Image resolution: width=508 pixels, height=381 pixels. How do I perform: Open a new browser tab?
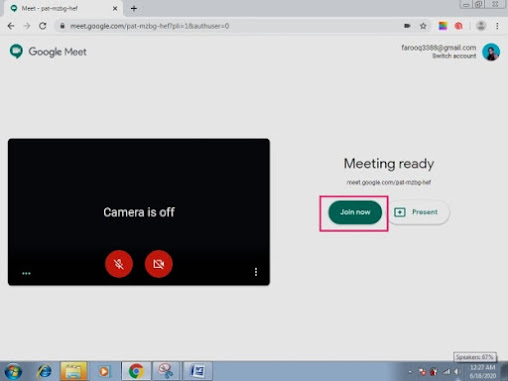134,9
